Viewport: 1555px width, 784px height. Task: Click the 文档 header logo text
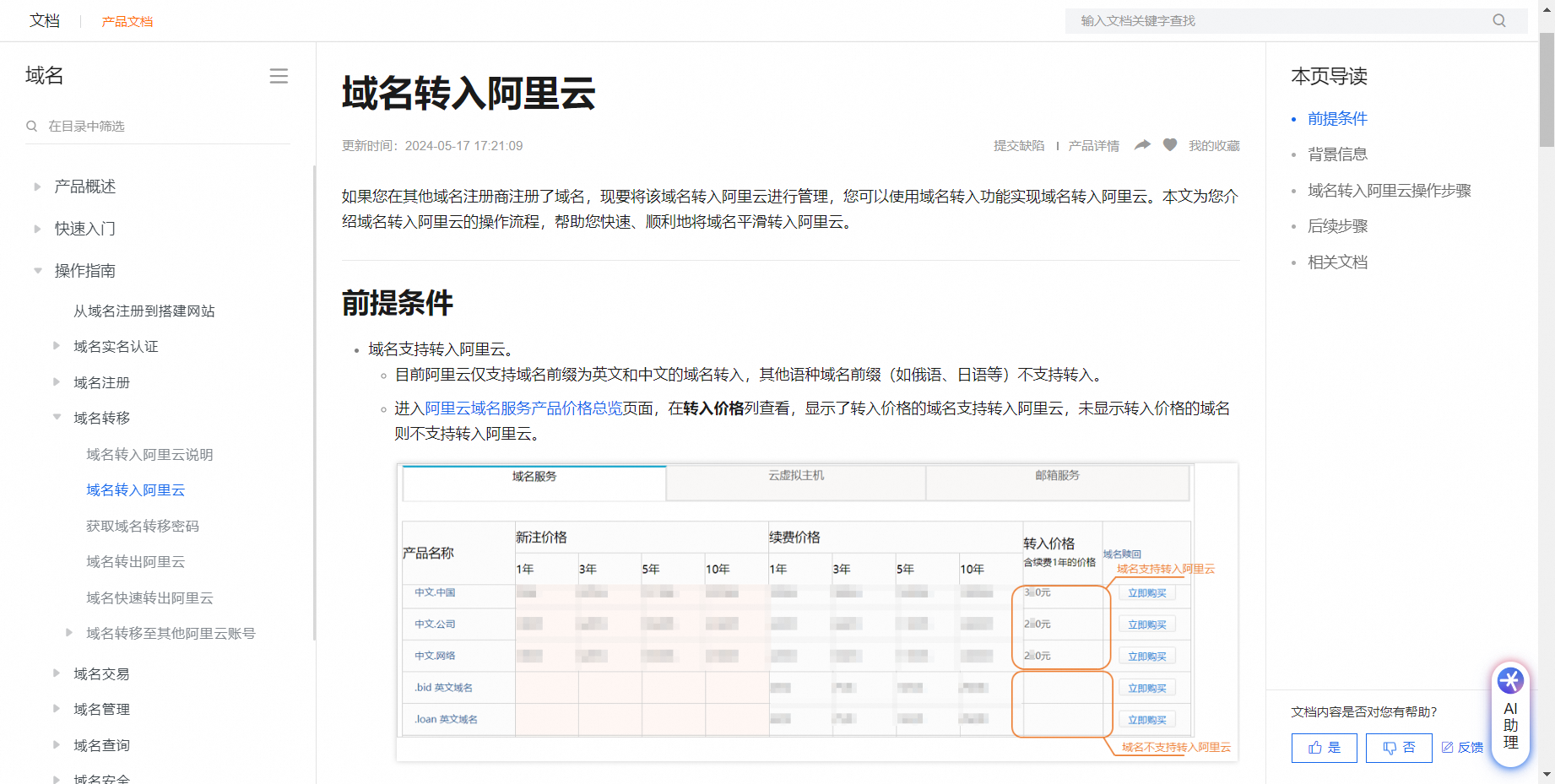(45, 20)
